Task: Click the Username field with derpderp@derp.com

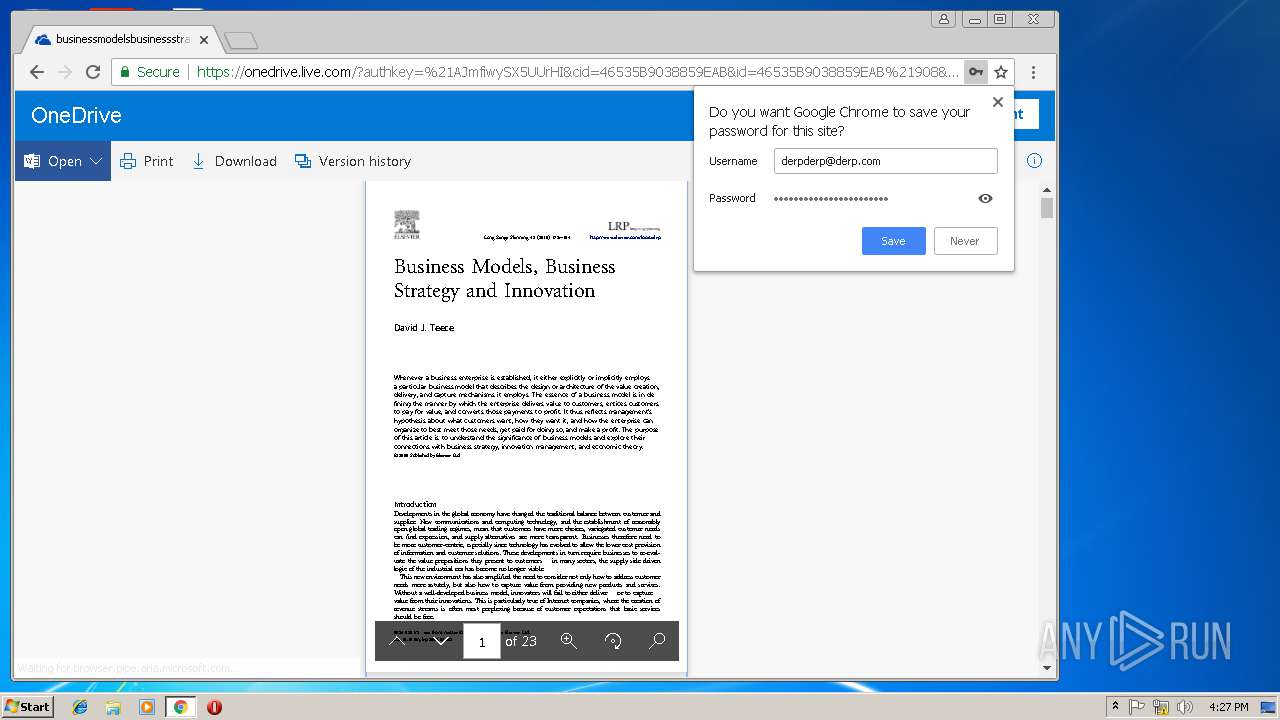Action: pos(885,160)
